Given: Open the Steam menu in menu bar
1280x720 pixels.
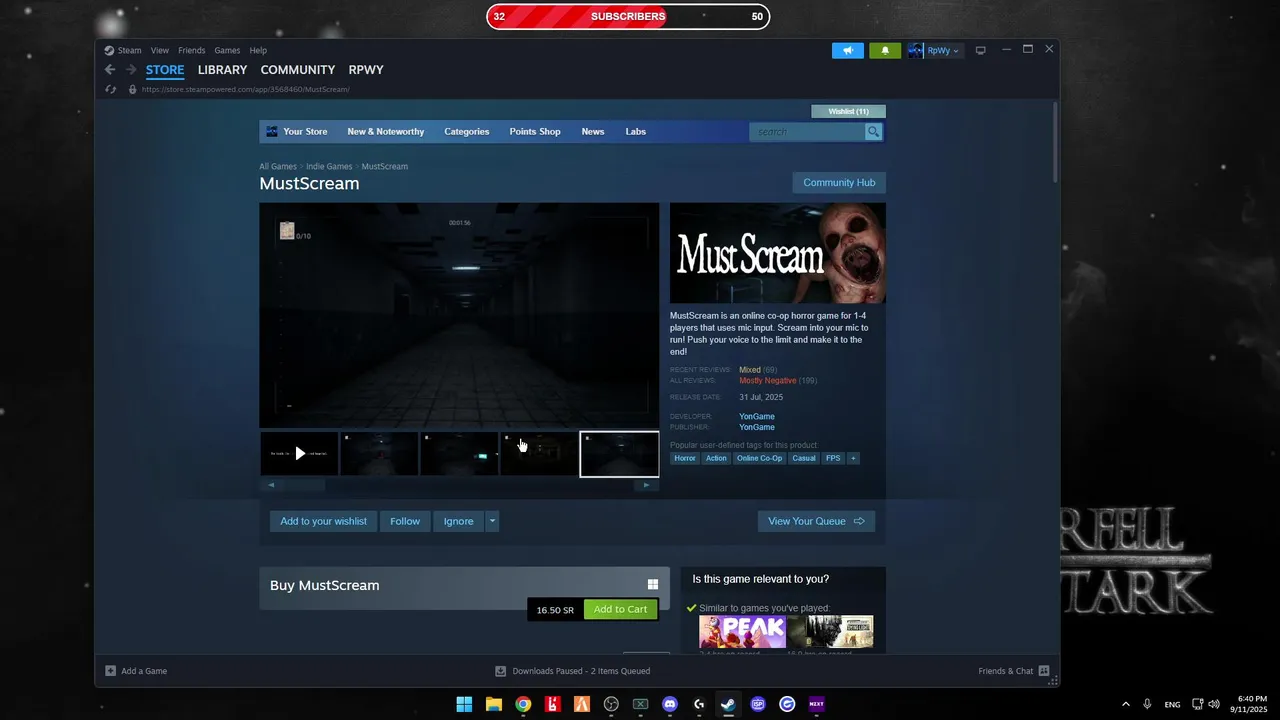Looking at the screenshot, I should click(129, 50).
